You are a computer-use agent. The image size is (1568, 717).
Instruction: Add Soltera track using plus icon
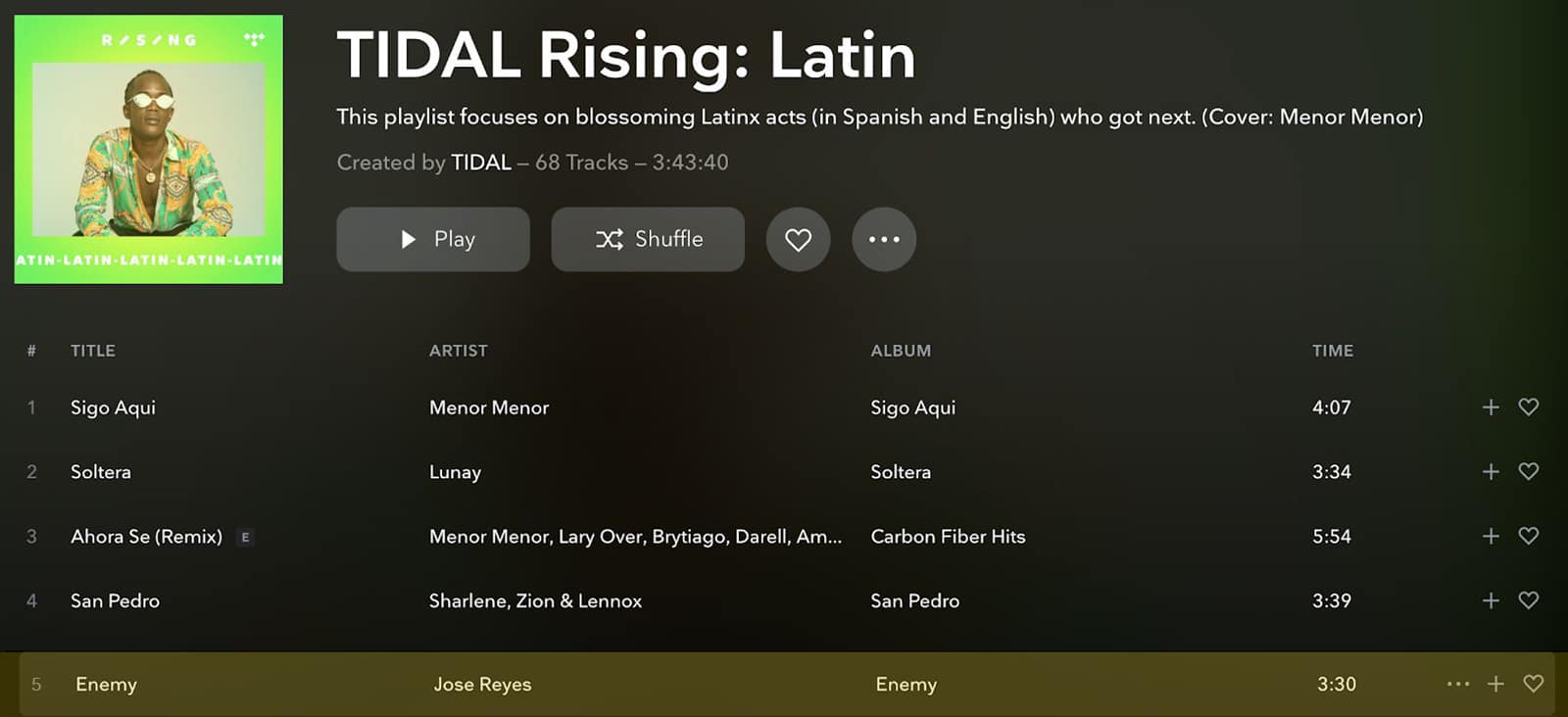coord(1491,472)
